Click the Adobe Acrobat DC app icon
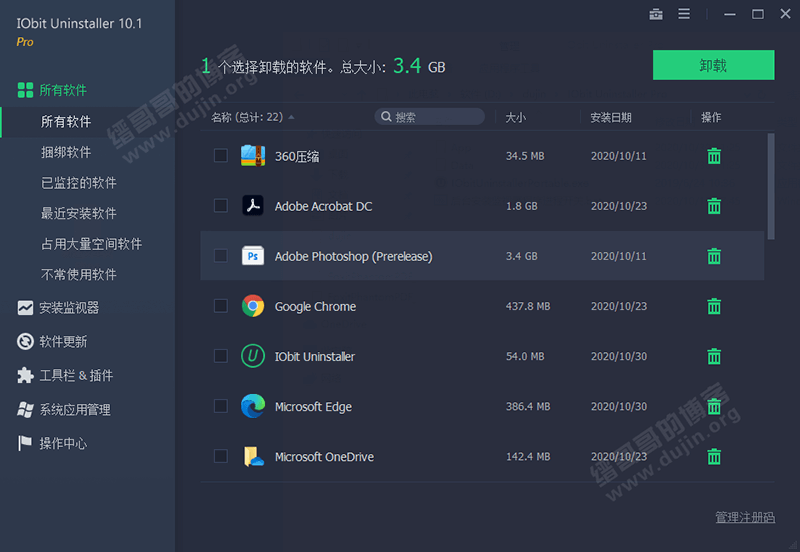The width and height of the screenshot is (800, 552). pyautogui.click(x=253, y=206)
